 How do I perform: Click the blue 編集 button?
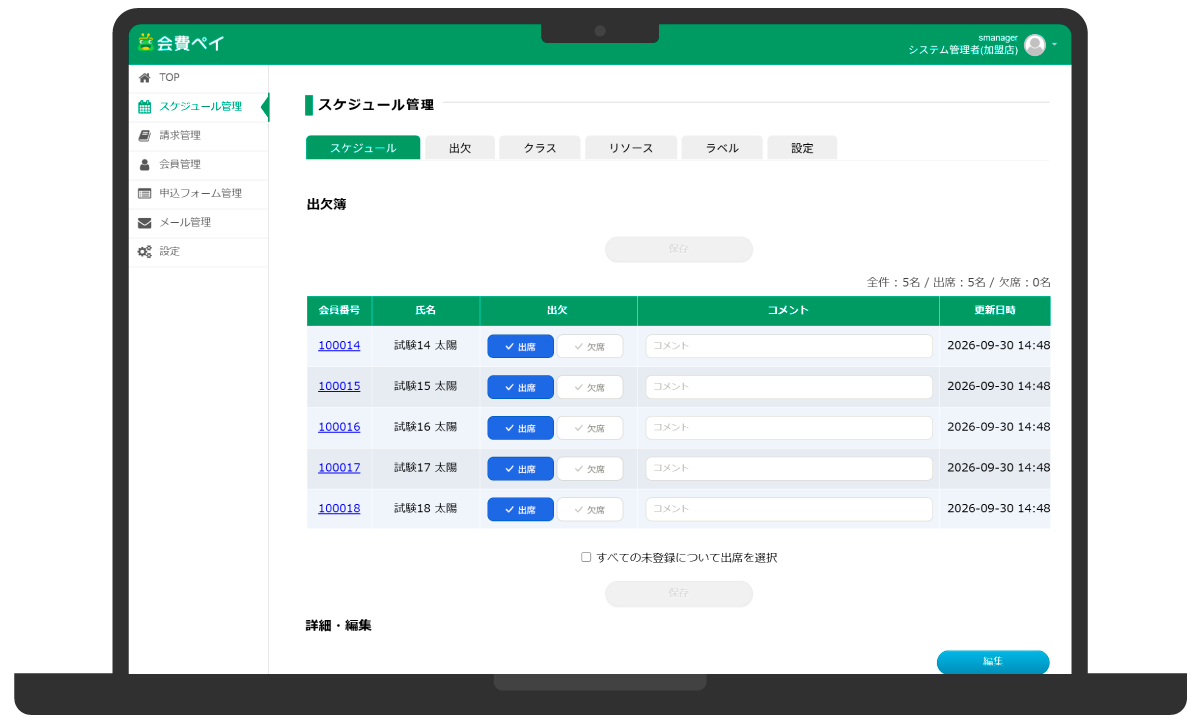point(993,662)
